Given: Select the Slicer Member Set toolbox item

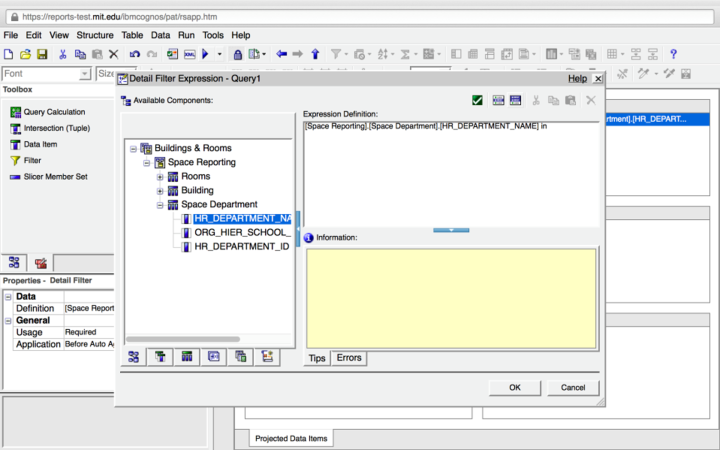Looking at the screenshot, I should click(x=55, y=176).
